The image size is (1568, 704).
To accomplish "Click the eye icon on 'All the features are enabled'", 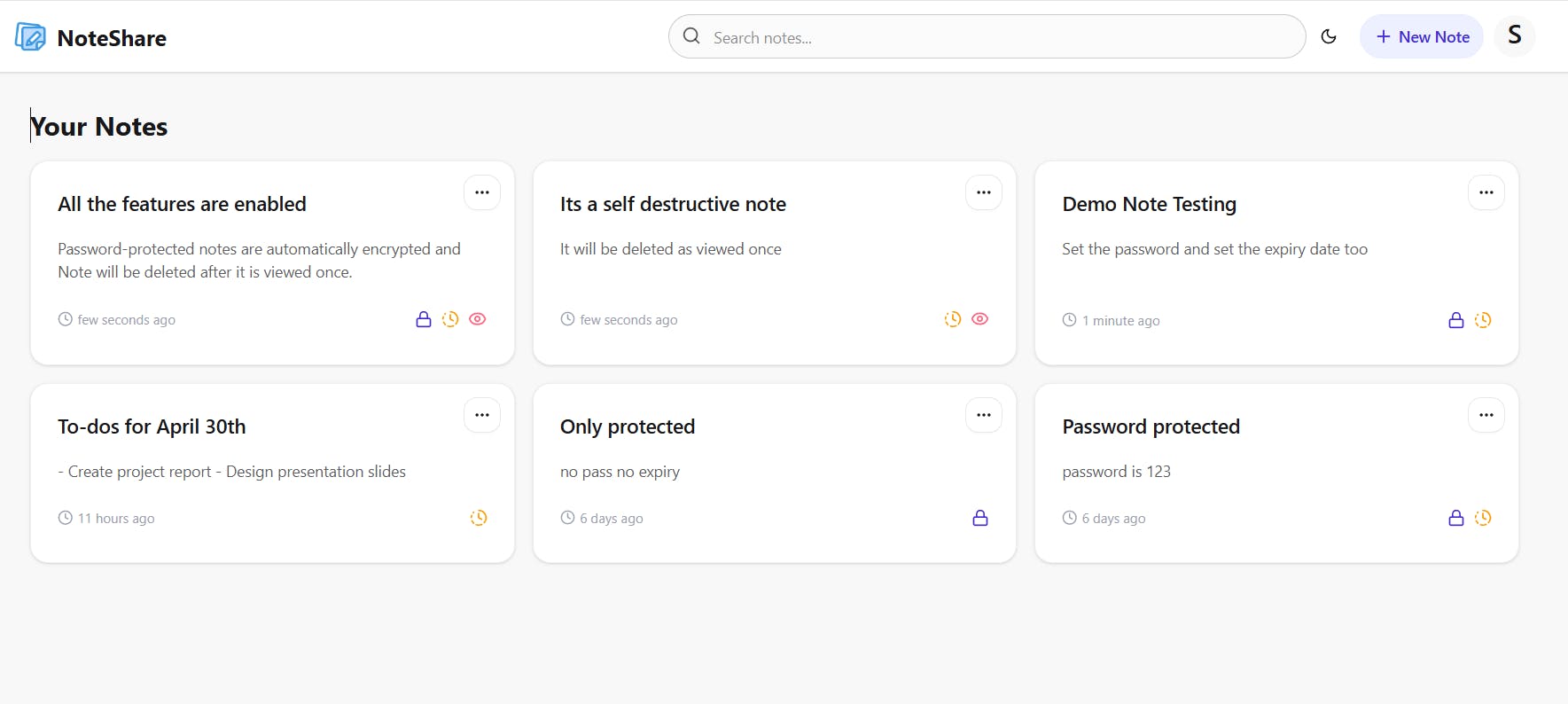I will pyautogui.click(x=478, y=319).
